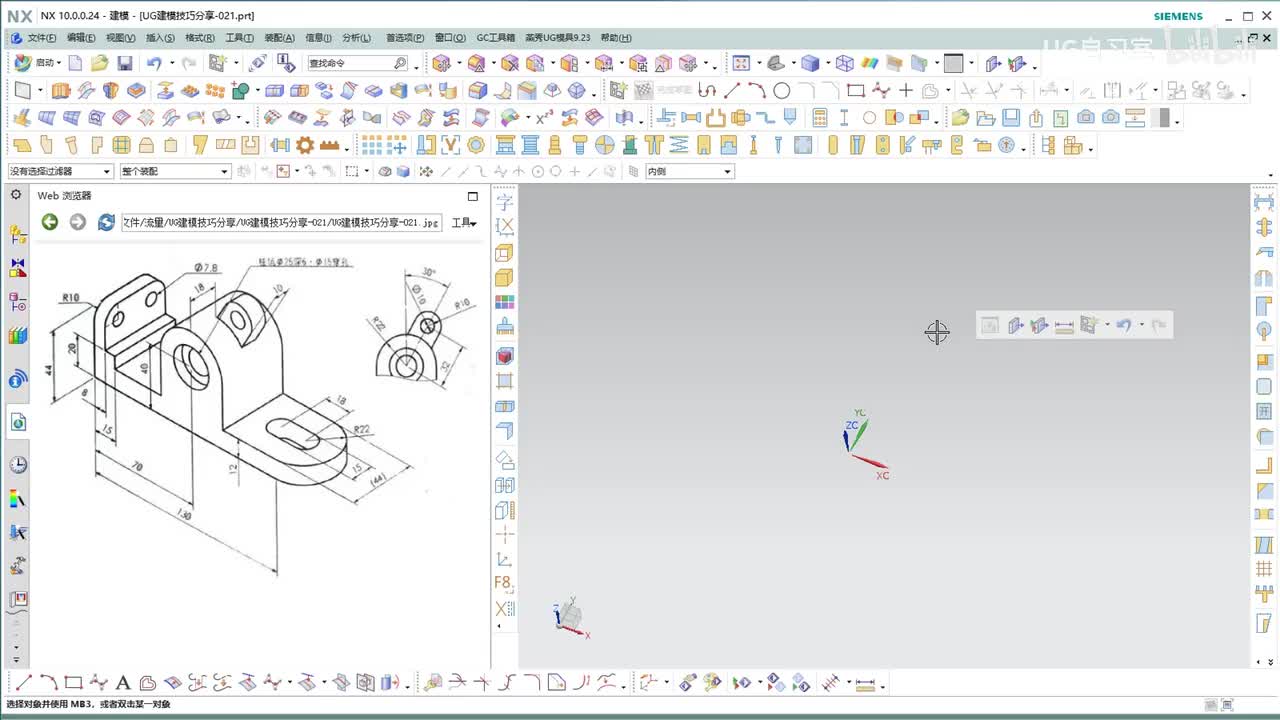
Task: Open the 文件(F) menu
Action: [x=41, y=38]
